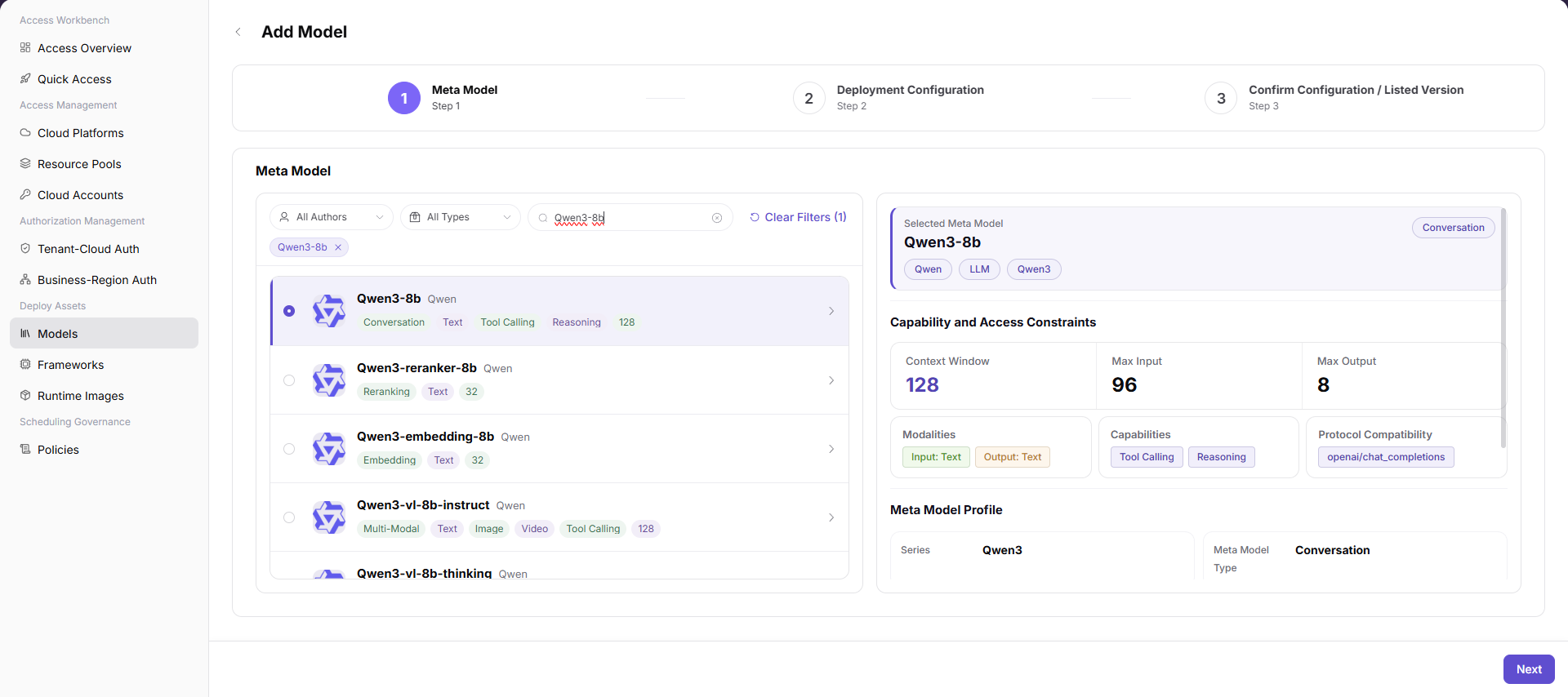Click the Tenant-Cloud Auth shield icon
The image size is (1568, 697).
point(25,248)
